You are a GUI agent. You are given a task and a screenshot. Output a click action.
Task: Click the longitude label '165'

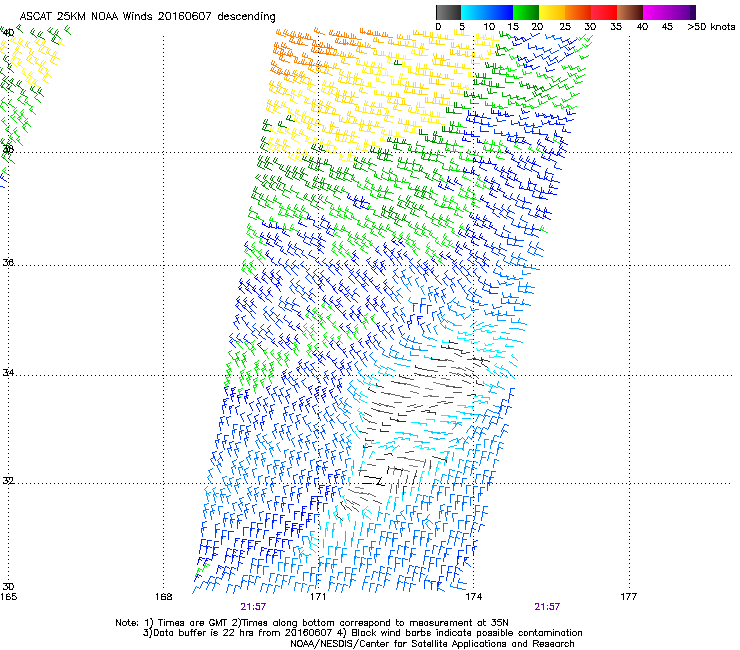[8, 597]
